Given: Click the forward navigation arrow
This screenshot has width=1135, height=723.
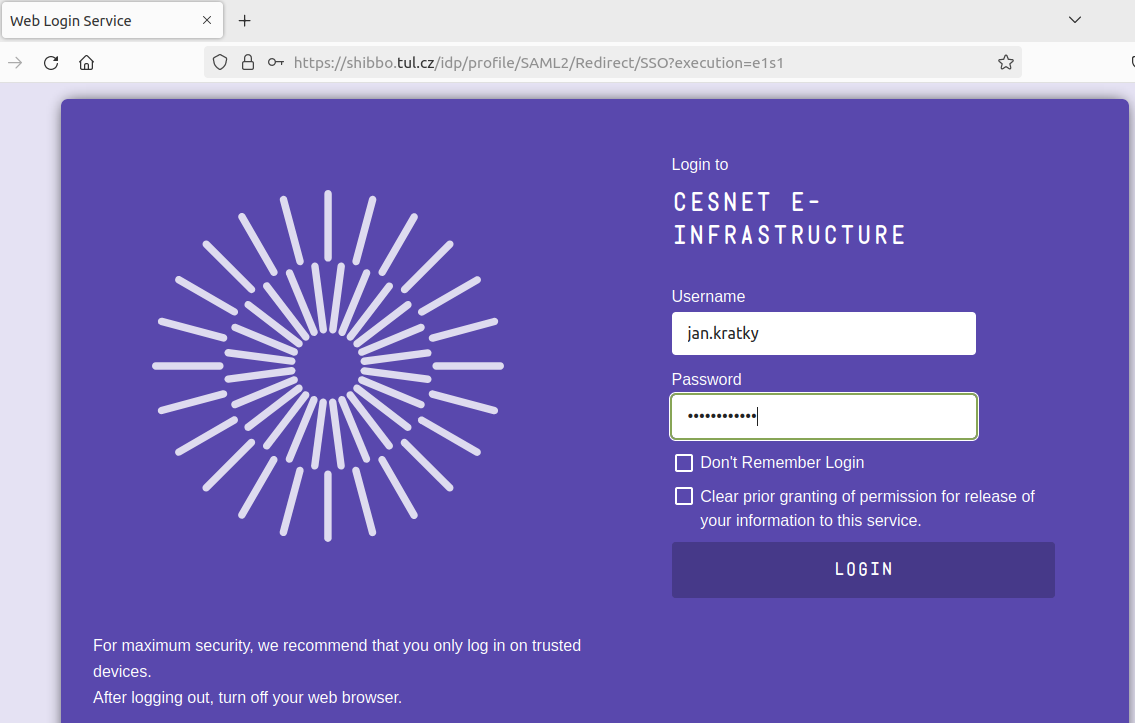Looking at the screenshot, I should point(15,63).
